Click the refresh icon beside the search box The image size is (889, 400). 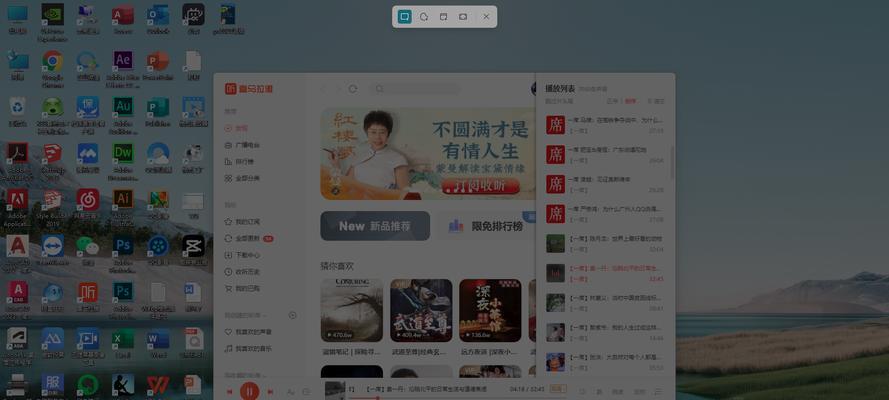353,89
